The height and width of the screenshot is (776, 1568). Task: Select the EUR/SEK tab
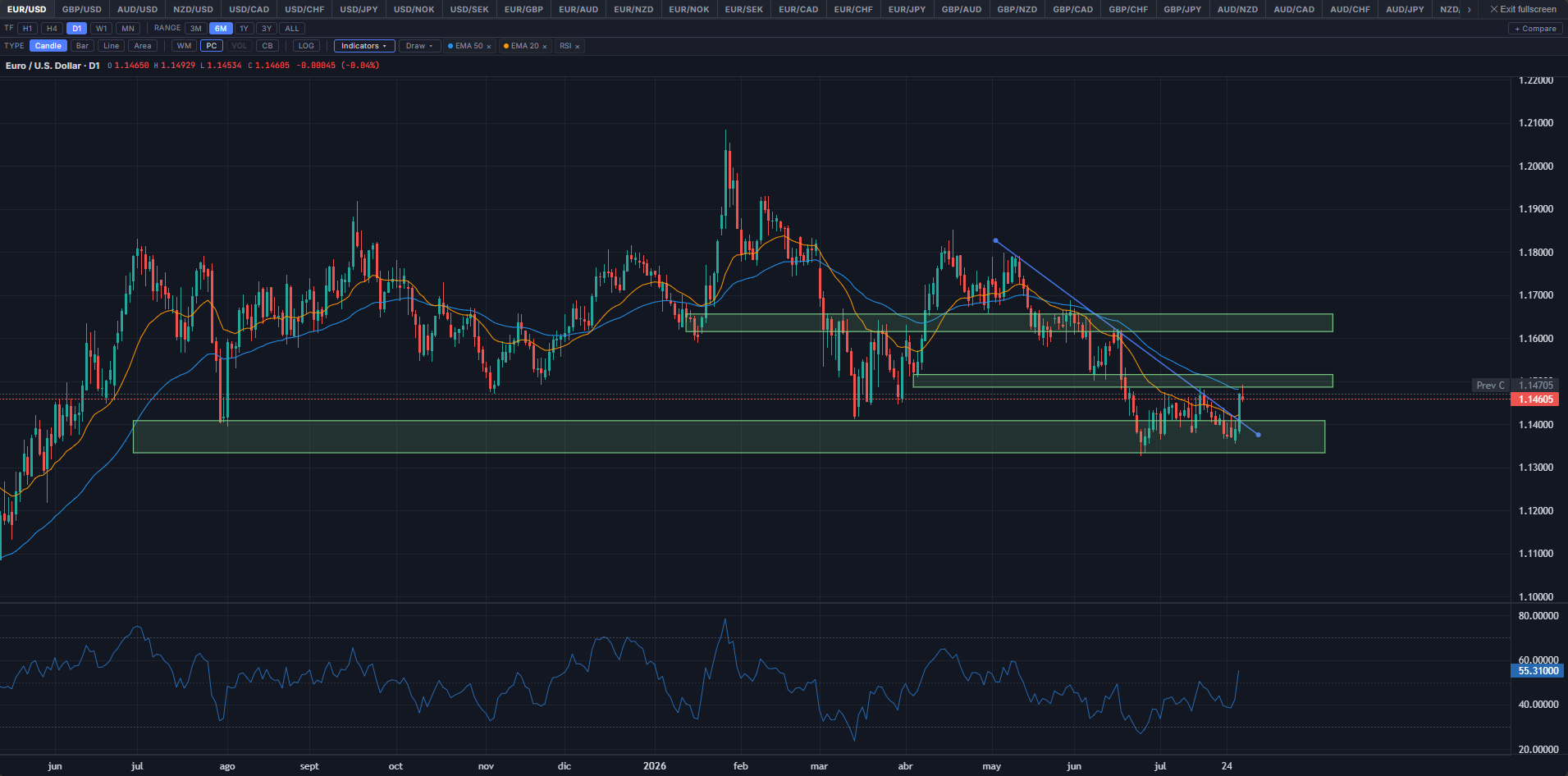744,9
